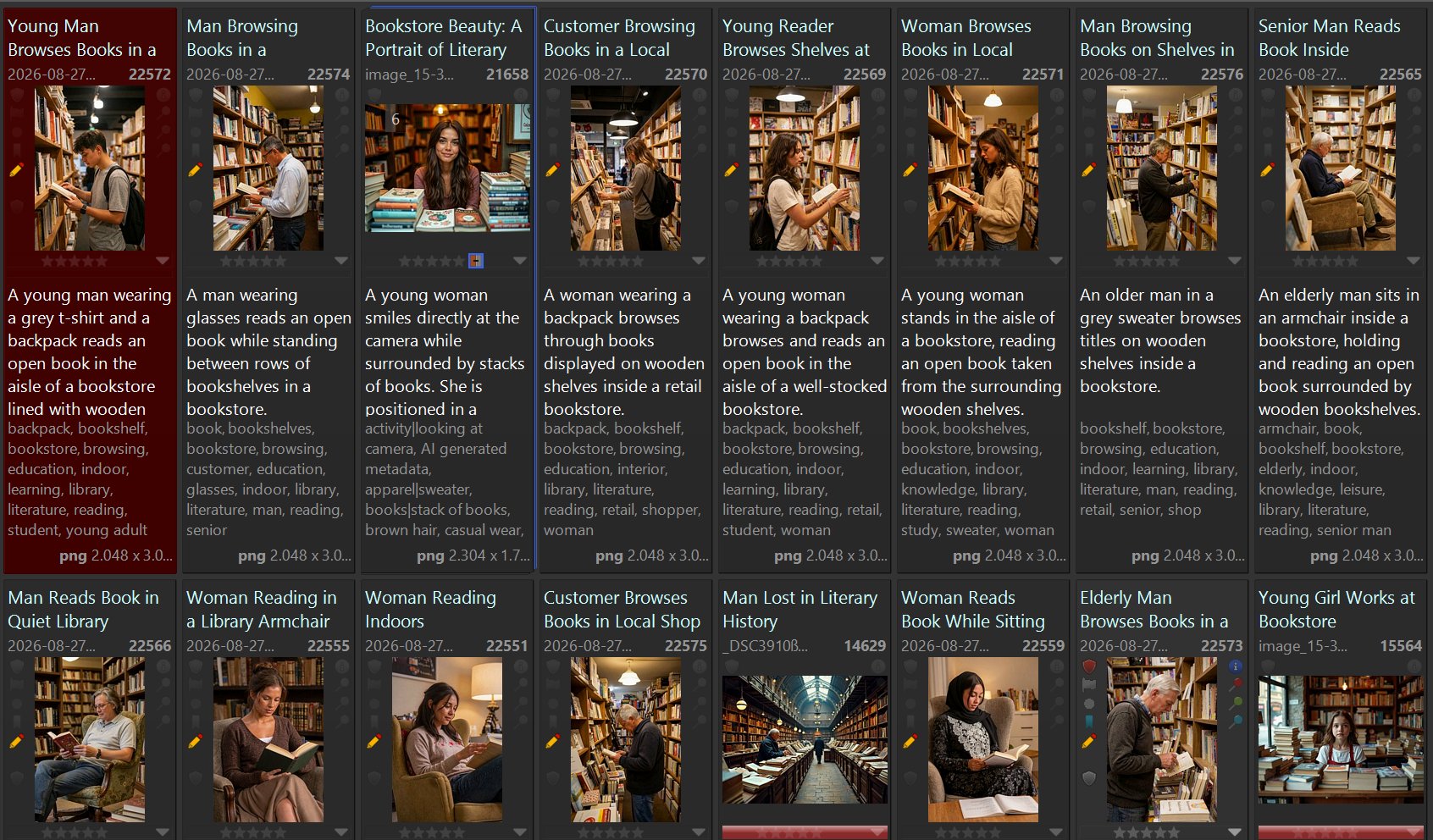The width and height of the screenshot is (1433, 840).
Task: Open the label dropdown arrow under Senior Man Reads Book
Action: 1414,261
